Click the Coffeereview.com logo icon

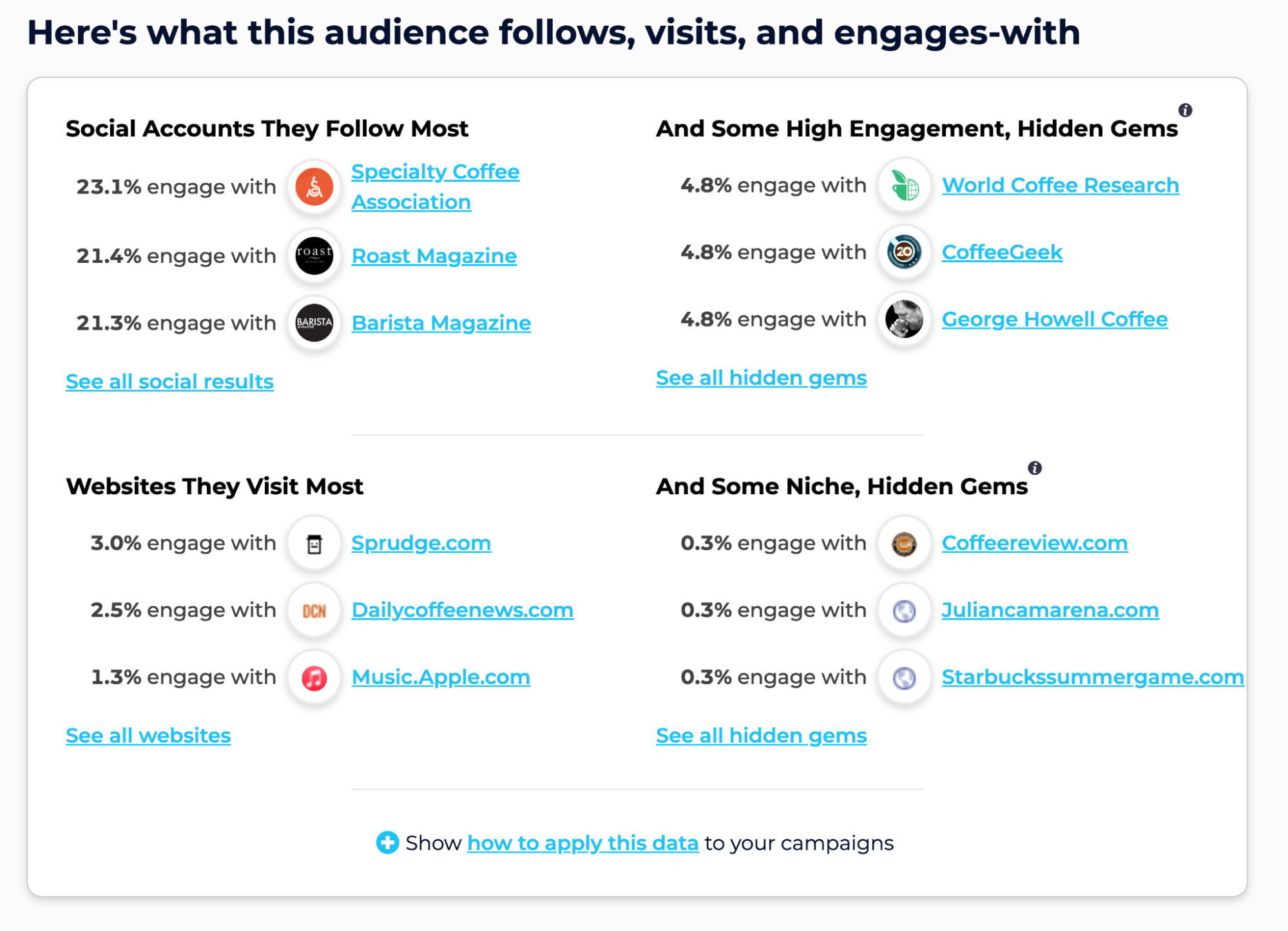pyautogui.click(x=904, y=543)
